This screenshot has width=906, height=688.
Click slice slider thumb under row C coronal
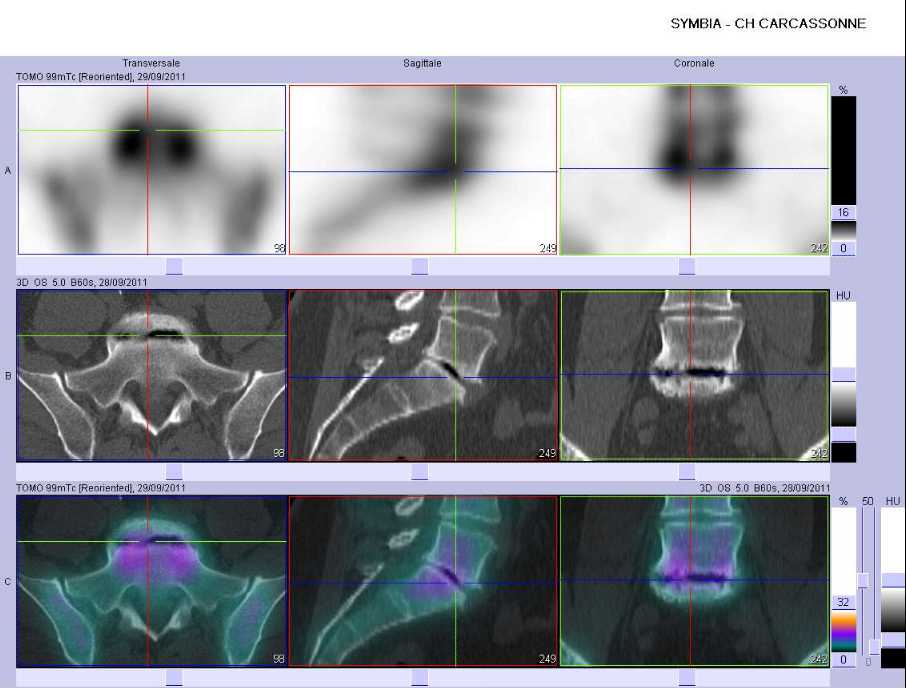(686, 678)
